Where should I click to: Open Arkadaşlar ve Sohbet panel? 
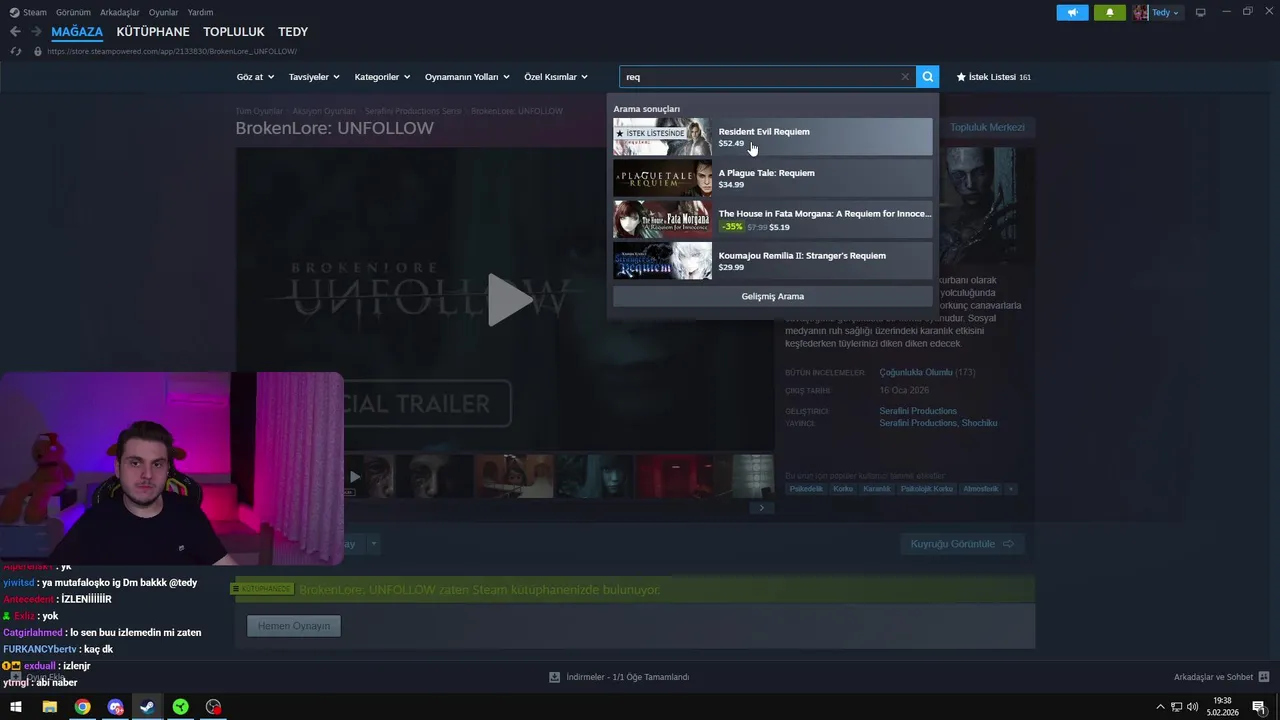point(1221,677)
